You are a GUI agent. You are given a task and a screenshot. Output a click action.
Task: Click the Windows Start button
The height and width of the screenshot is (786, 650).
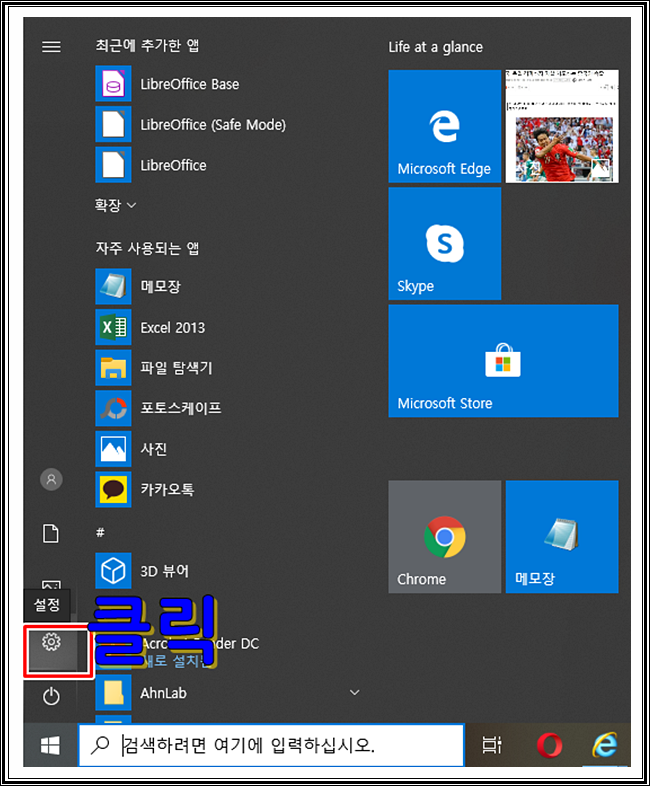pyautogui.click(x=50, y=745)
